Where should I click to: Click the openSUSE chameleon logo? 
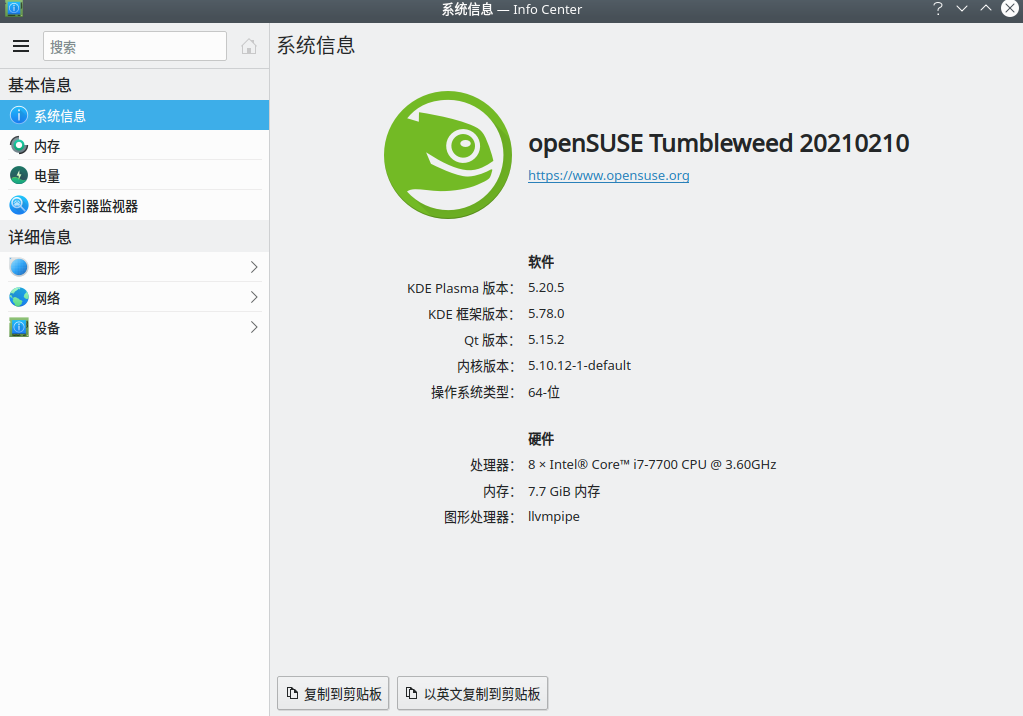[448, 155]
